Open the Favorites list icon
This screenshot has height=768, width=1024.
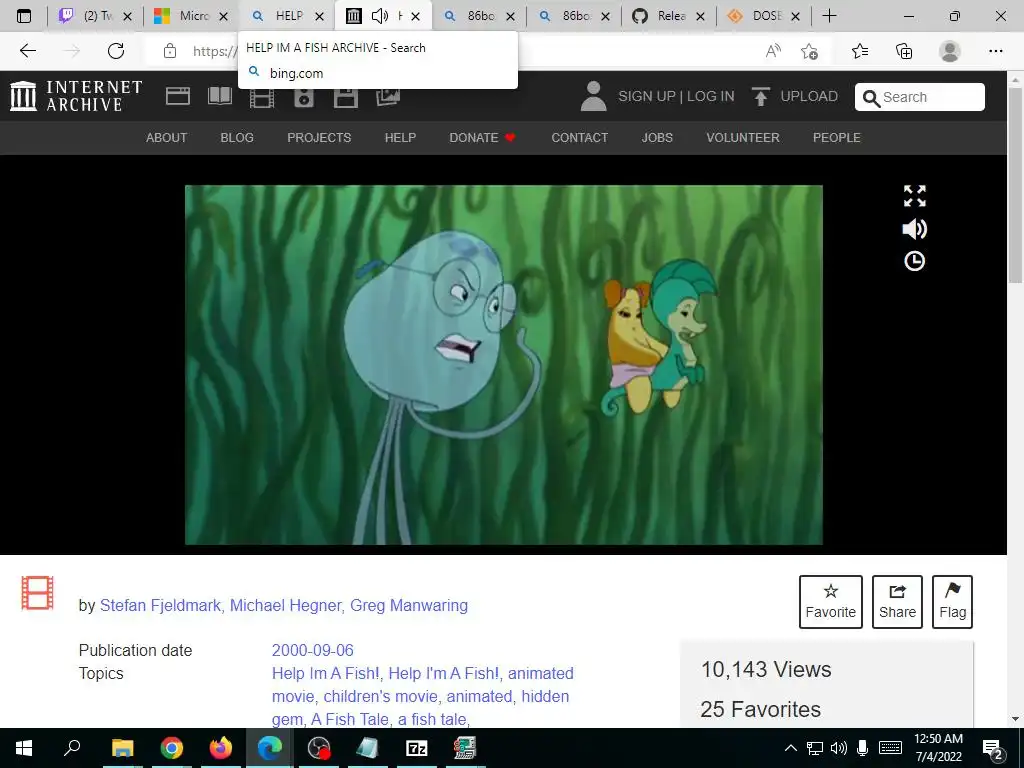pyautogui.click(x=860, y=51)
